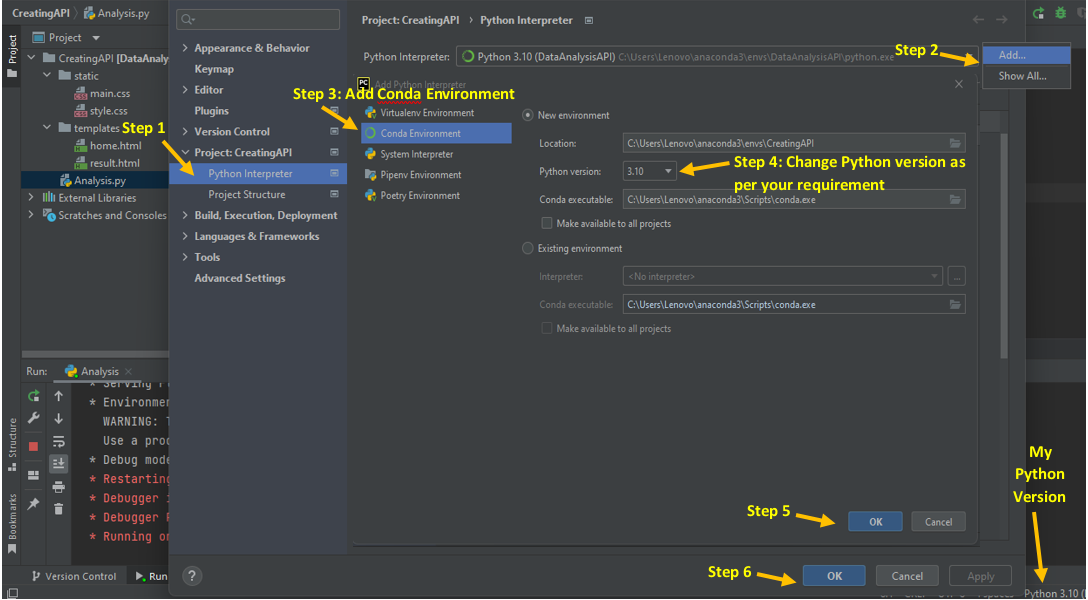The width and height of the screenshot is (1088, 600).
Task: Click Cancel in Add Python Interpreter dialog
Action: coord(938,522)
